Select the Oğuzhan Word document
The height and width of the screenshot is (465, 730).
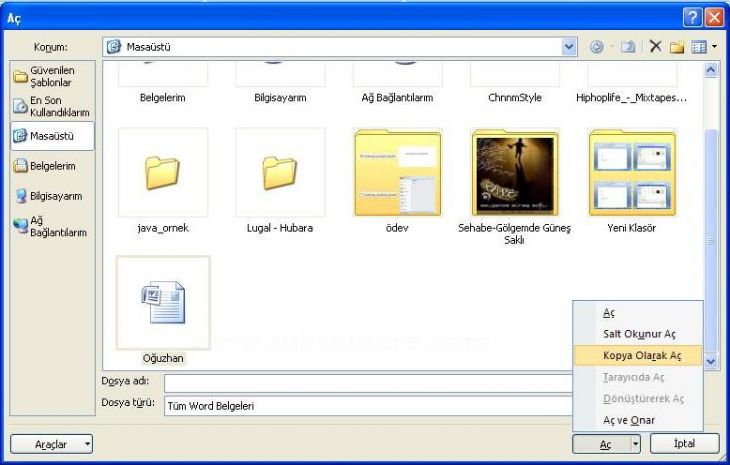tap(163, 310)
